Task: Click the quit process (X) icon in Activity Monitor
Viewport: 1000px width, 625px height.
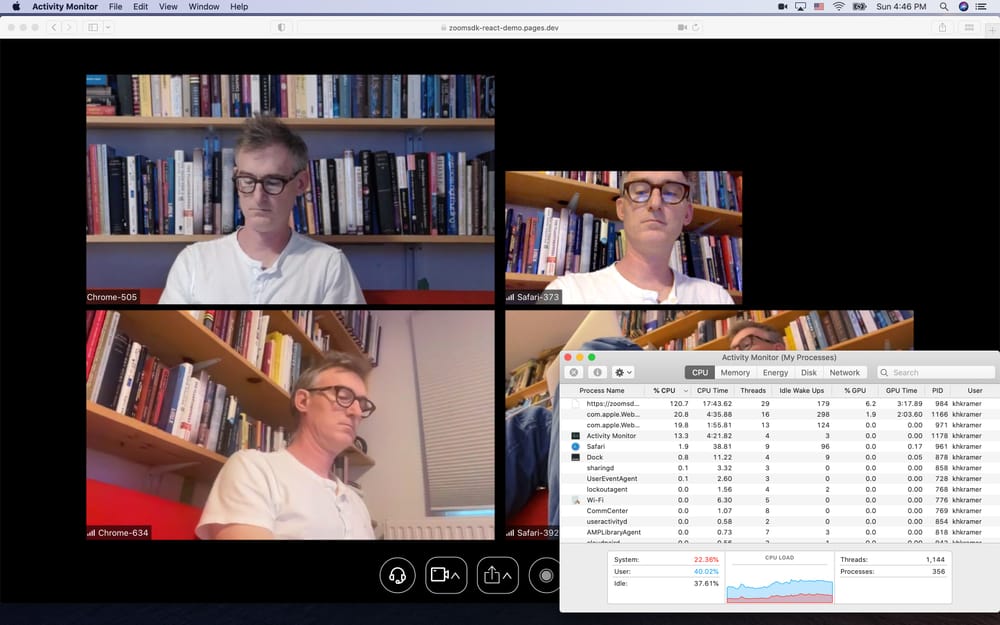Action: coord(573,371)
